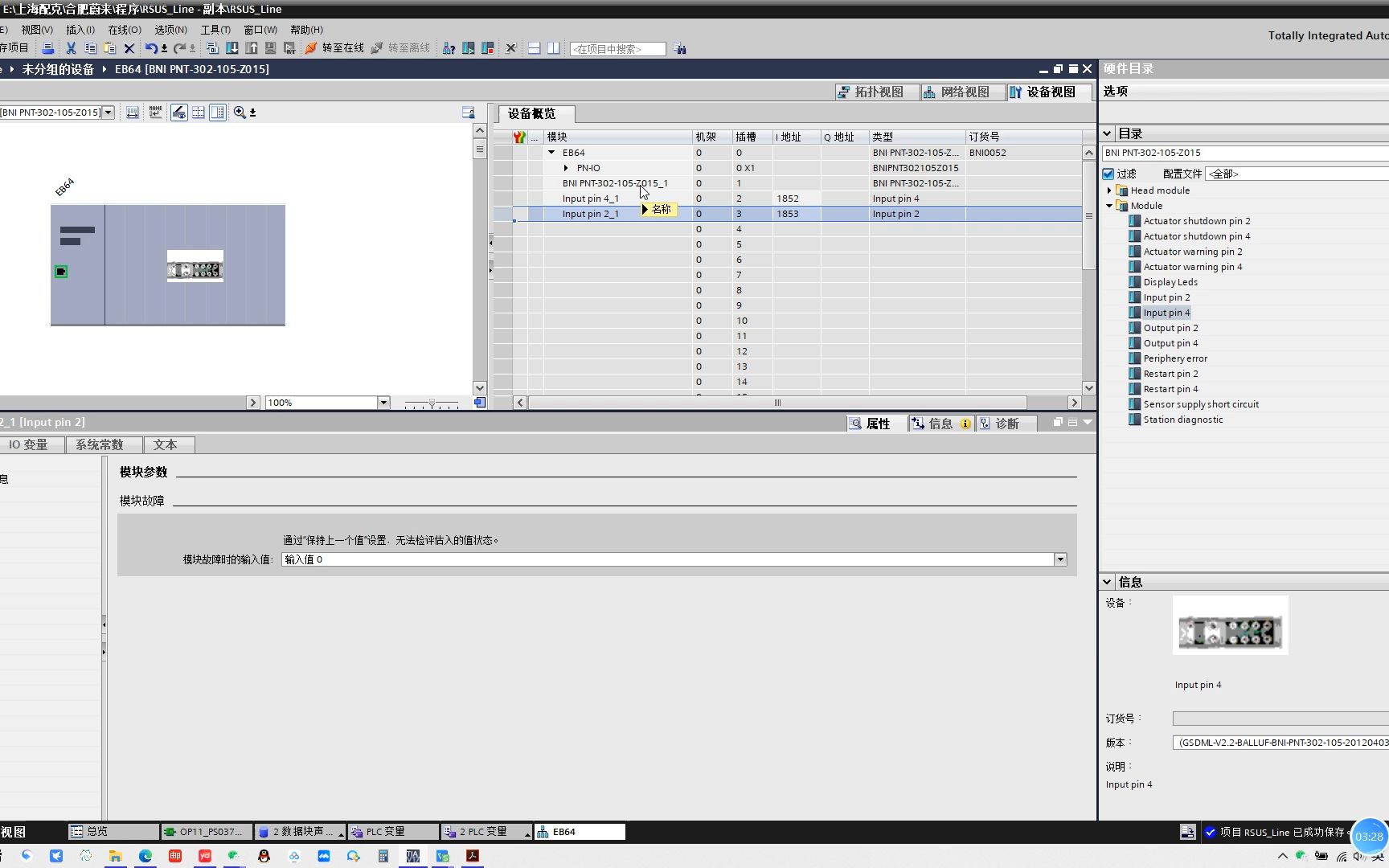Viewport: 1389px width, 868px height.
Task: Open the 在线(O) menu
Action: [125, 30]
